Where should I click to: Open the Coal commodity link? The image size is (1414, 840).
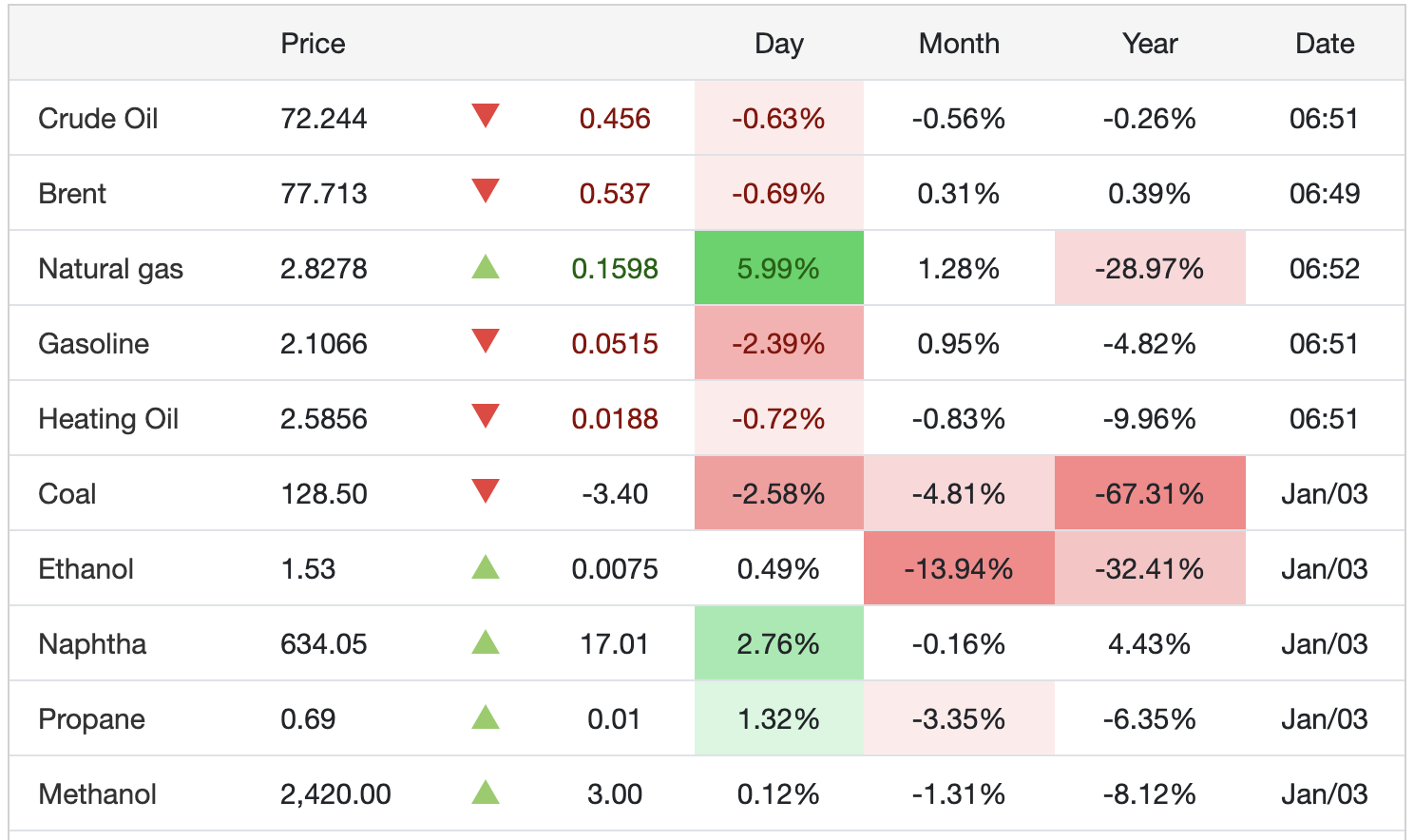click(67, 494)
